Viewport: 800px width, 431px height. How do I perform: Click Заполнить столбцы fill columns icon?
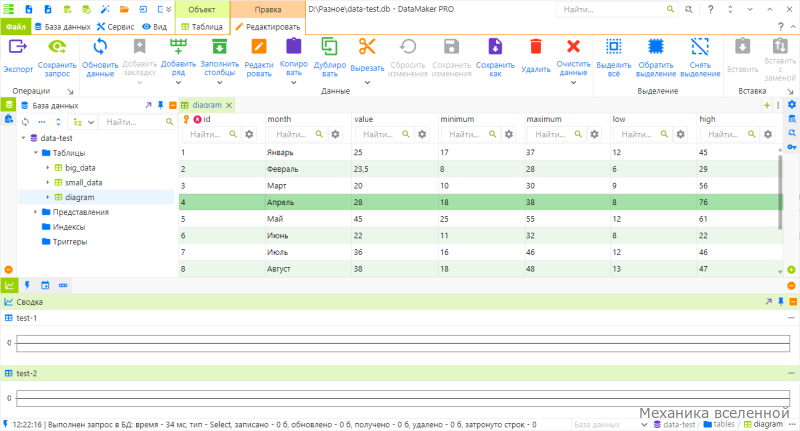219,47
